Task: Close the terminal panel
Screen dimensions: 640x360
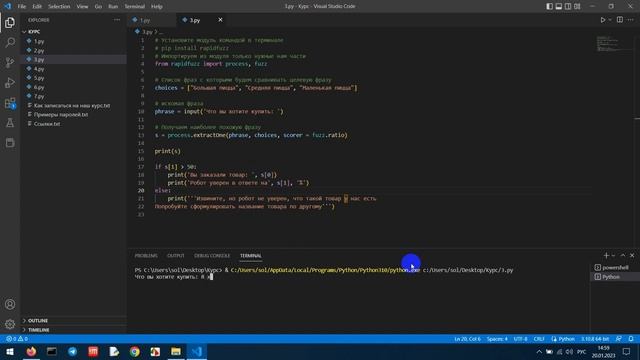Action: (632, 256)
